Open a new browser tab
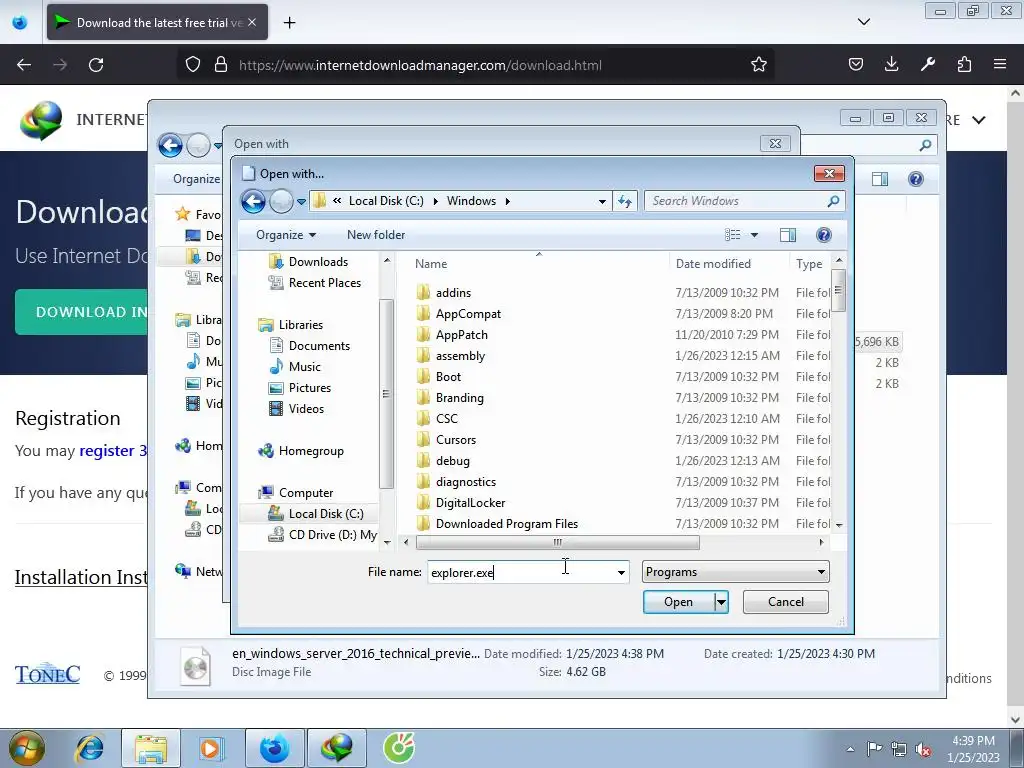This screenshot has height=768, width=1024. [289, 23]
